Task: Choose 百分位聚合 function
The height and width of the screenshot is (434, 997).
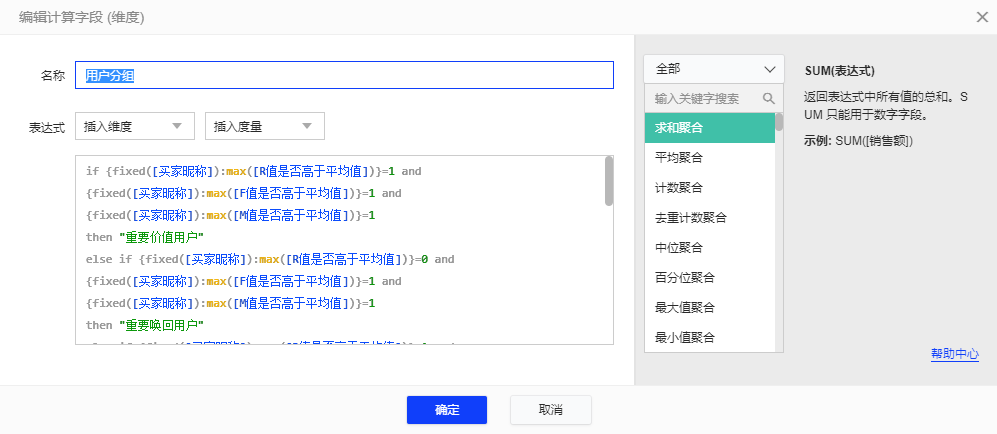Action: click(x=709, y=277)
